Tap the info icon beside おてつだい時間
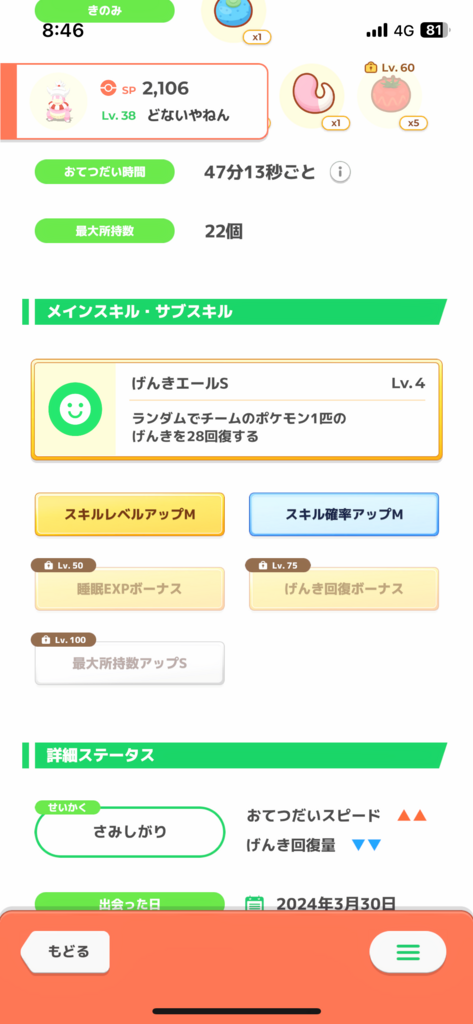Screen dimensions: 473x1024 coord(340,172)
